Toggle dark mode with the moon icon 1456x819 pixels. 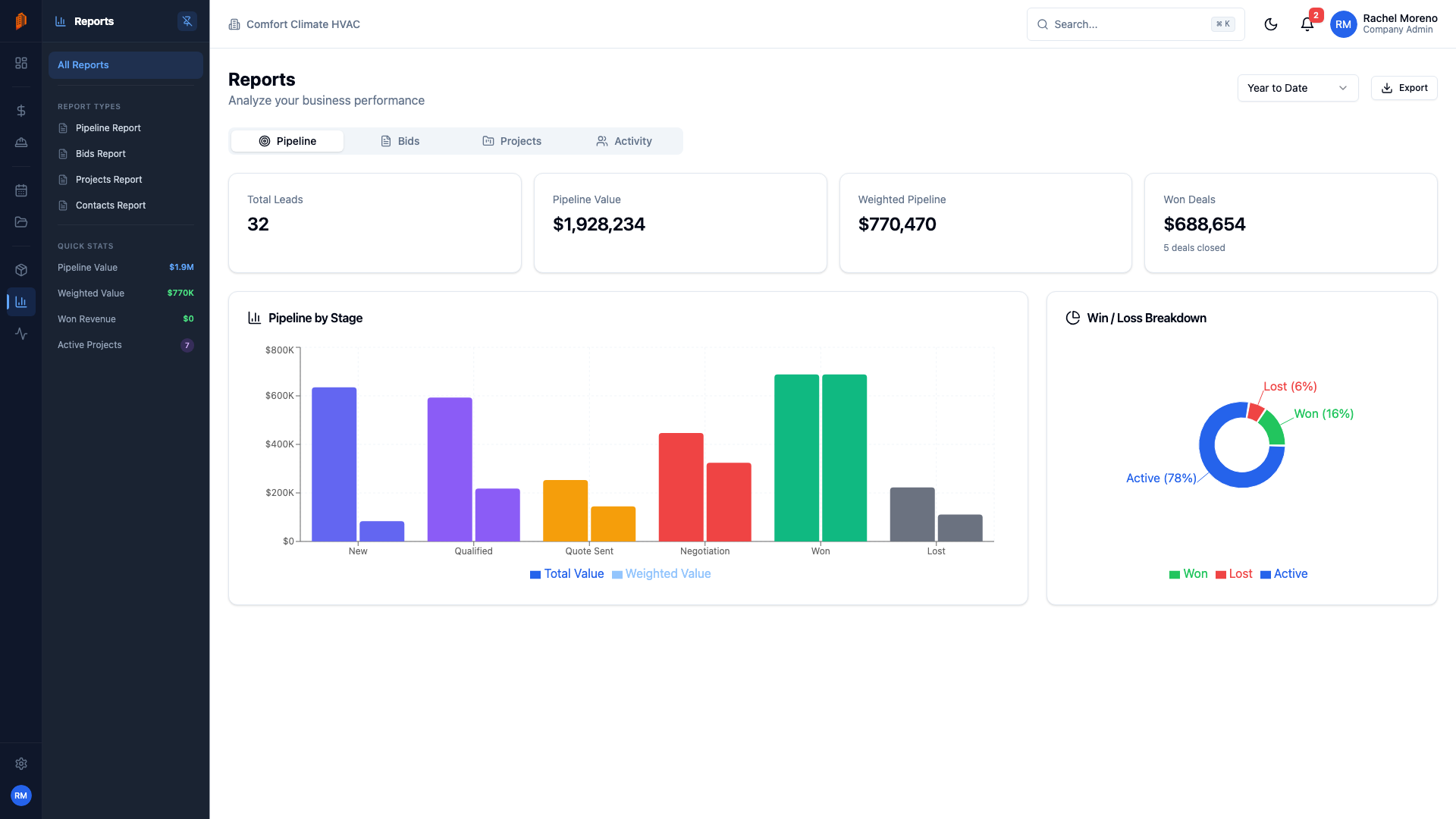point(1271,24)
